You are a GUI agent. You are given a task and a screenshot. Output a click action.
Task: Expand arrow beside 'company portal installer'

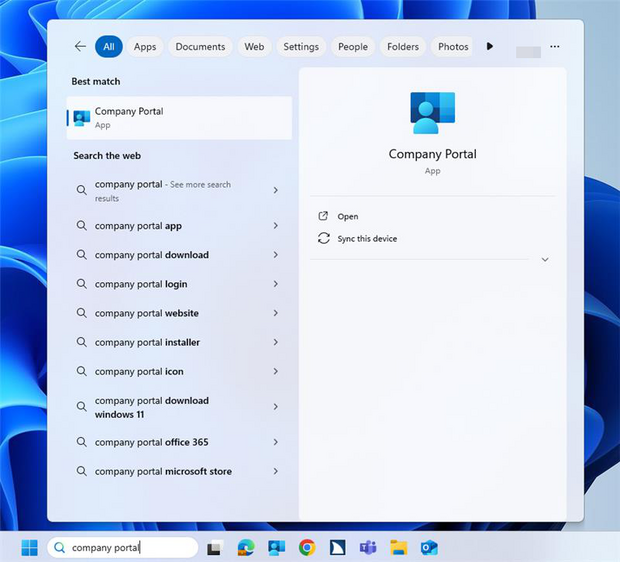tap(276, 342)
